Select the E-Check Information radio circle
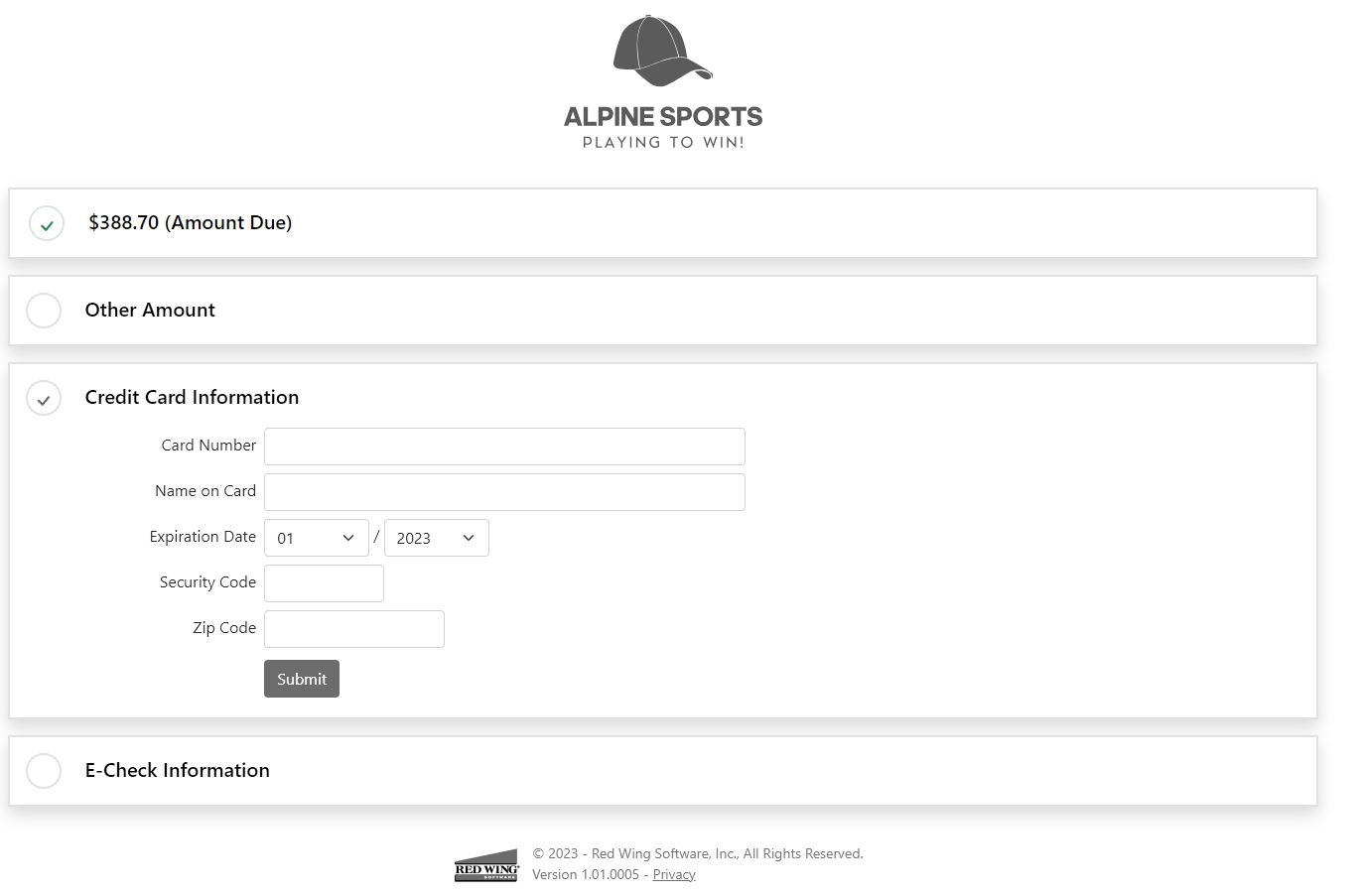1362x896 pixels. point(44,771)
